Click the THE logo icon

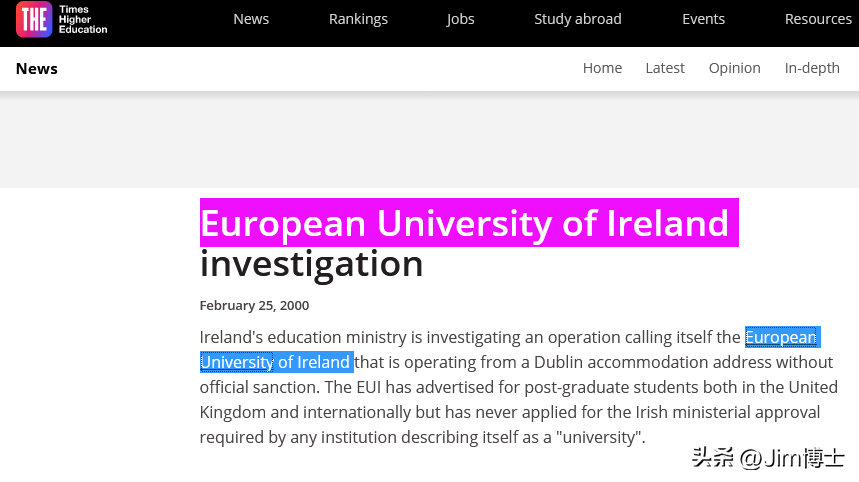click(34, 20)
